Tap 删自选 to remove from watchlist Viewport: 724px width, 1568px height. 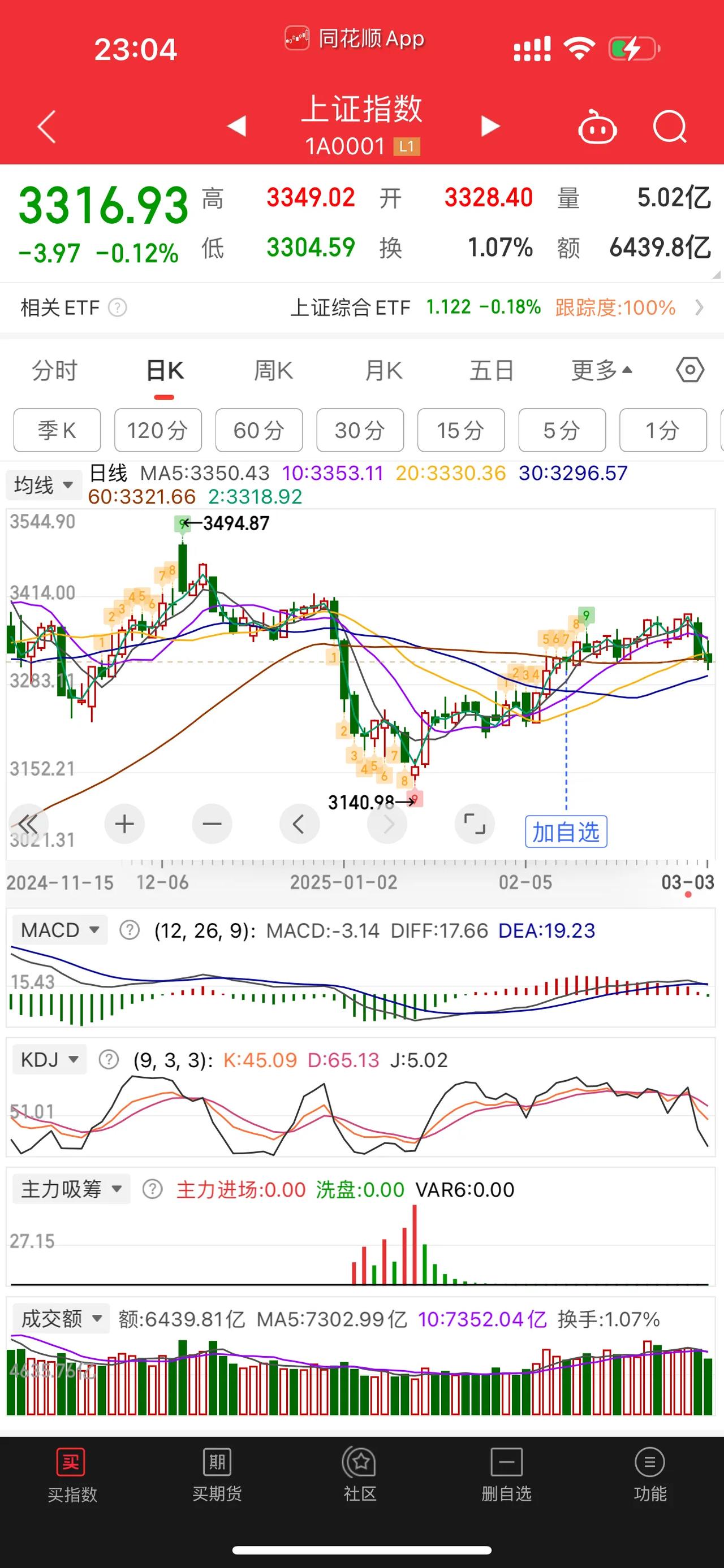point(506,1475)
